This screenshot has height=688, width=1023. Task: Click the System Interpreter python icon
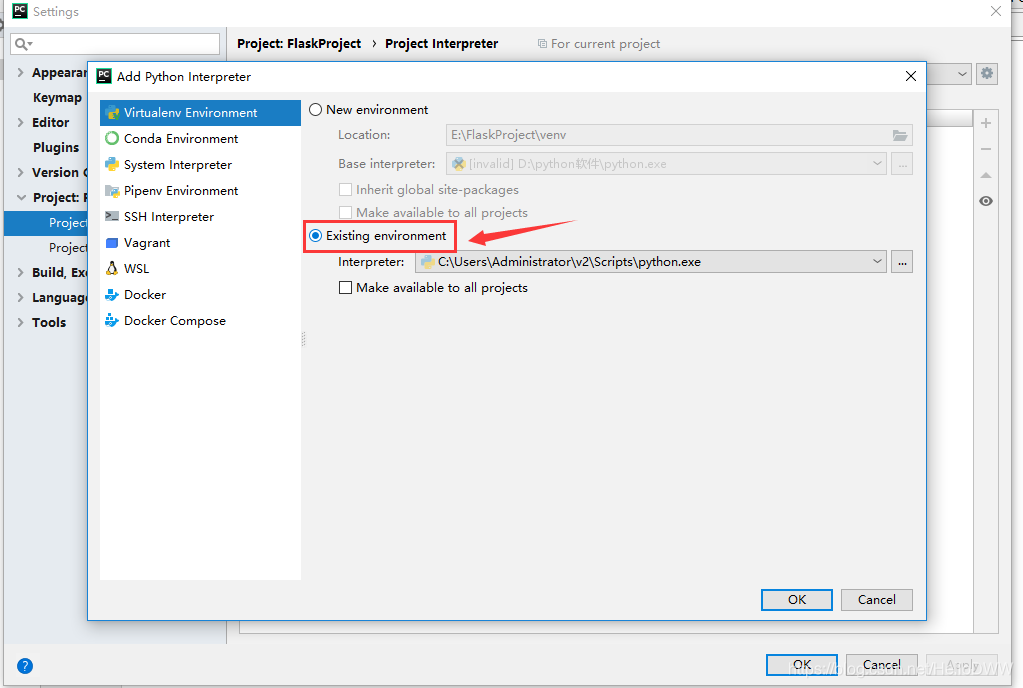pos(112,164)
